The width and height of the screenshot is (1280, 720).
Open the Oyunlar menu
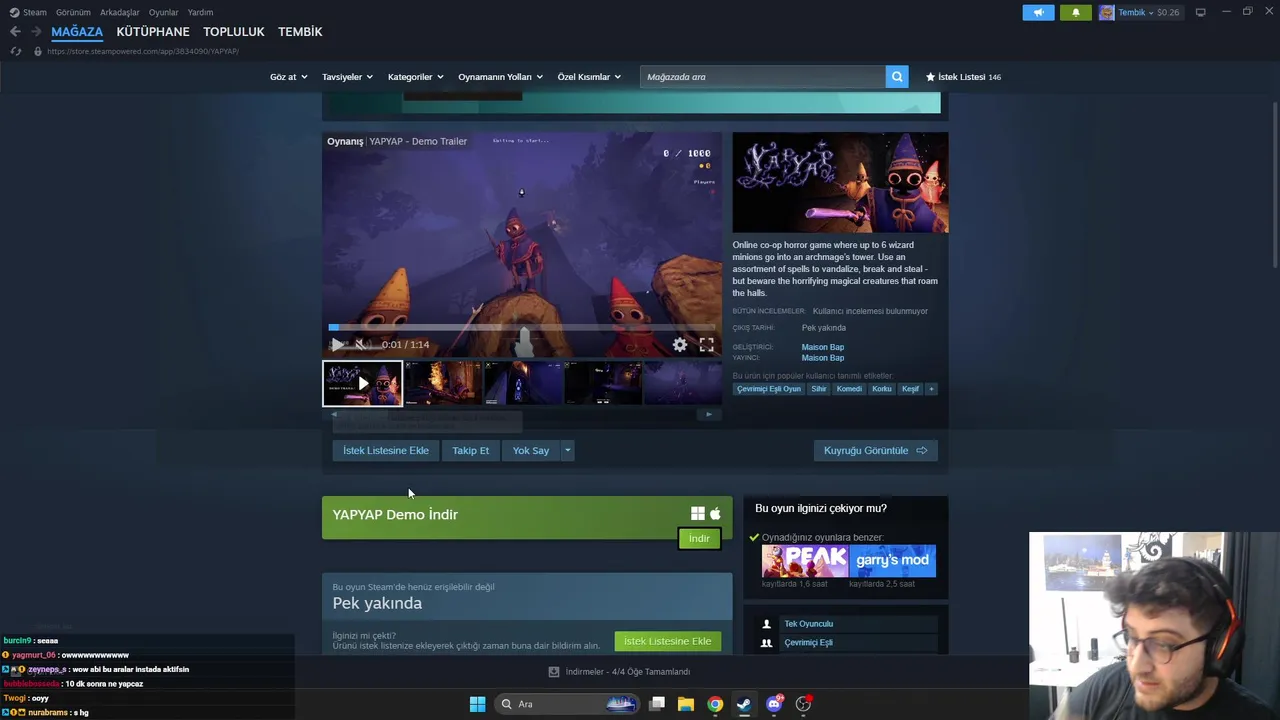click(163, 12)
